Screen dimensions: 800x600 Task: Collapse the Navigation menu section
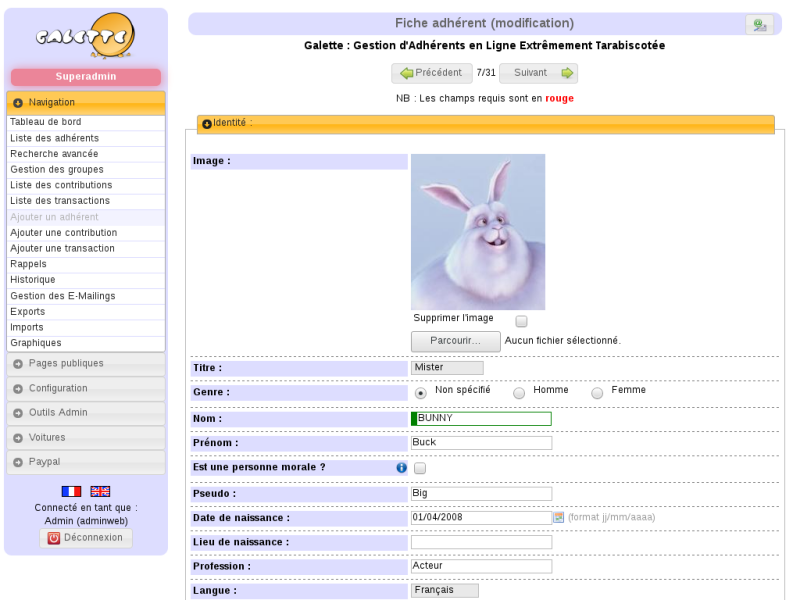tap(86, 103)
